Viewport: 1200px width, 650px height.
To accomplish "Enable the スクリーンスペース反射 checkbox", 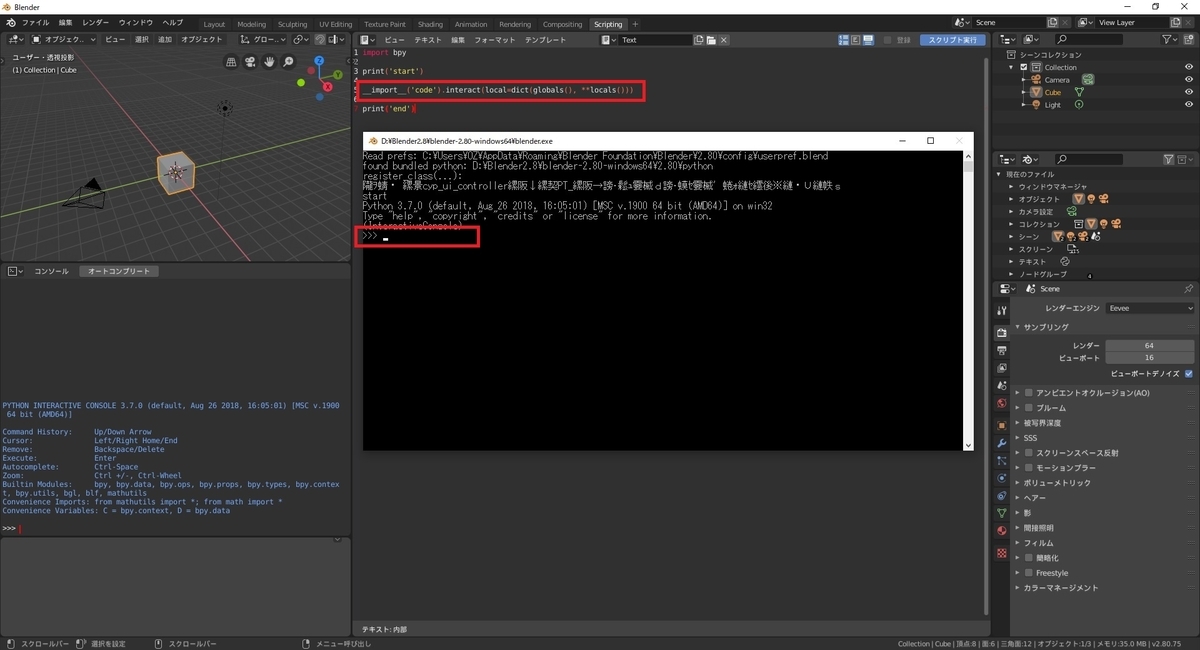I will click(1028, 453).
